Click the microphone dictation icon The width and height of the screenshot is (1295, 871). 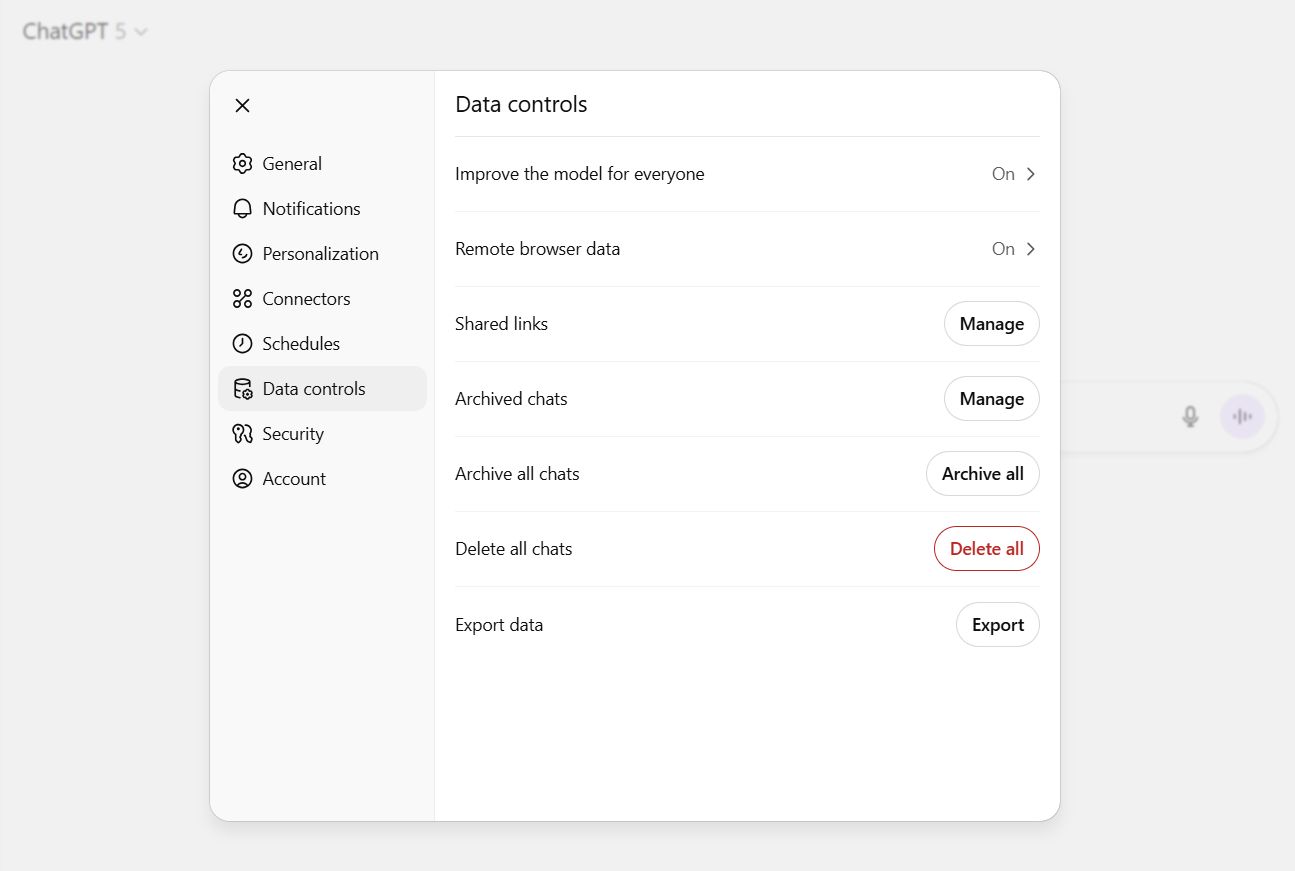pos(1190,417)
